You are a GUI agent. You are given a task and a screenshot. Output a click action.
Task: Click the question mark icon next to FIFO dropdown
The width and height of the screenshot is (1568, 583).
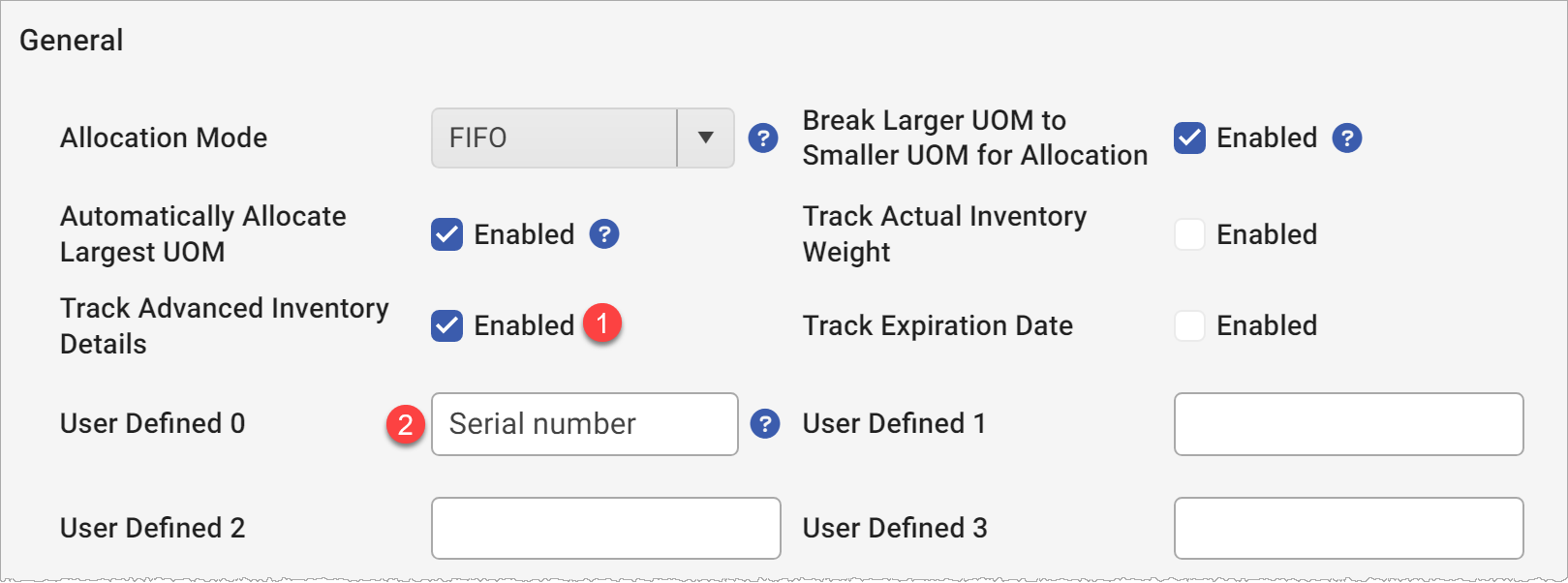(x=764, y=138)
